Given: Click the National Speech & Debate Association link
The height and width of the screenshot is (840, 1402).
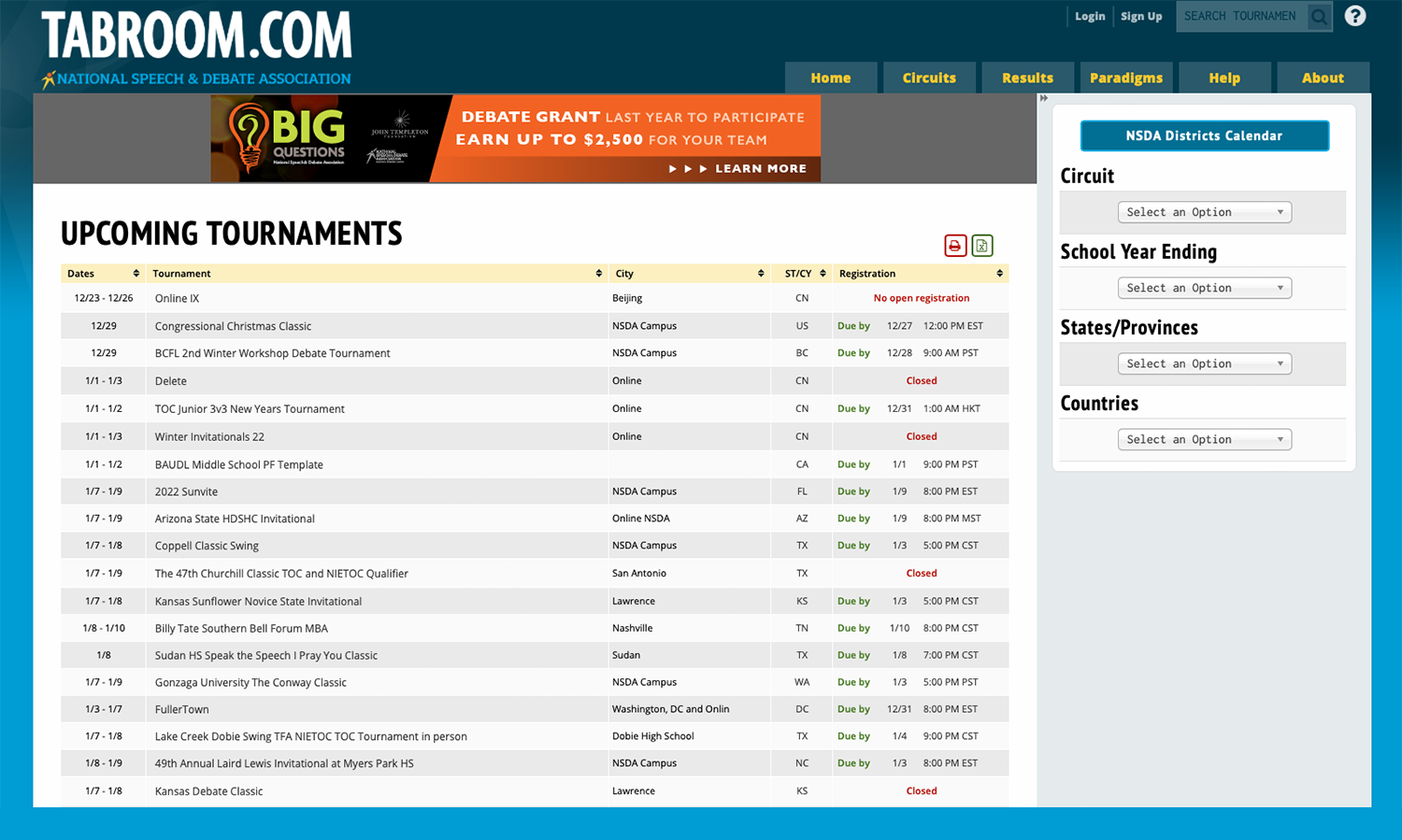Looking at the screenshot, I should click(196, 79).
